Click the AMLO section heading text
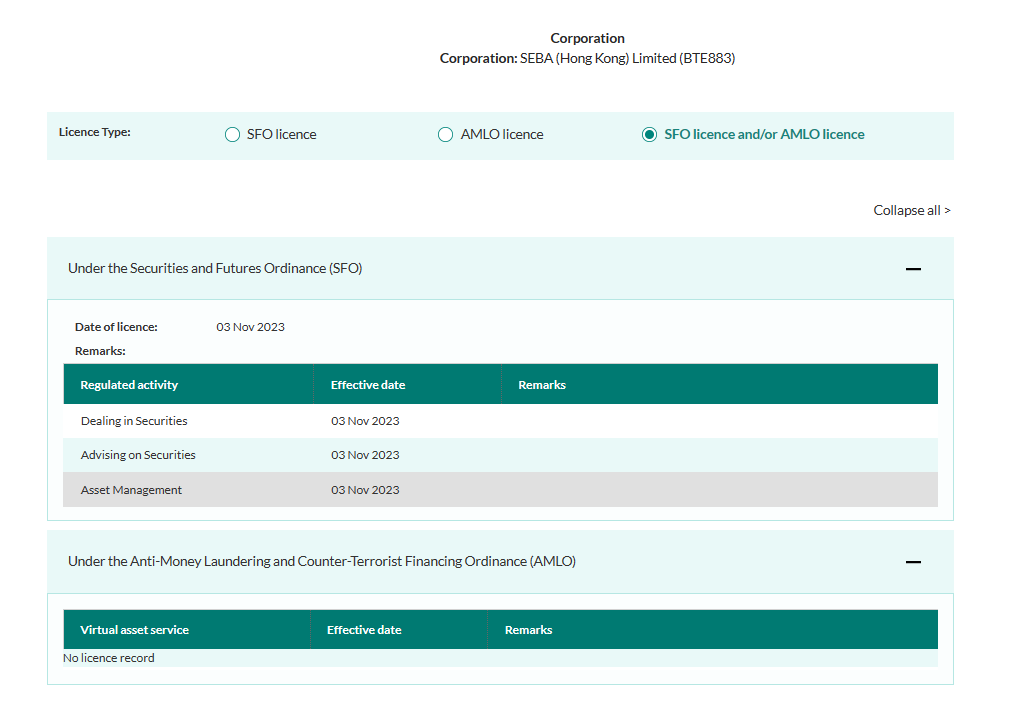Screen dimensions: 1018x710 click(x=322, y=561)
